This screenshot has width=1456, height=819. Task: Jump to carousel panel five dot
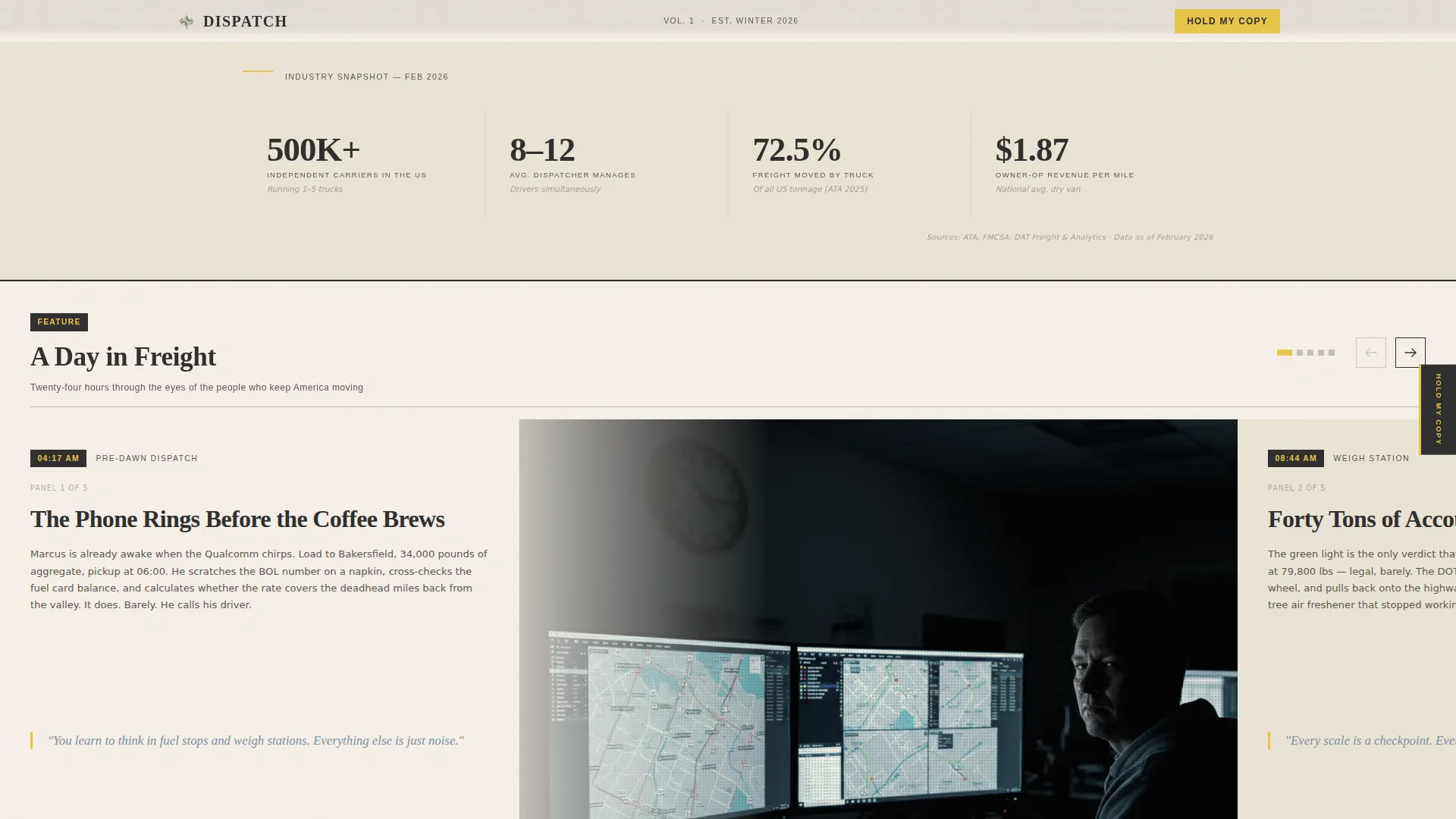(x=1332, y=353)
